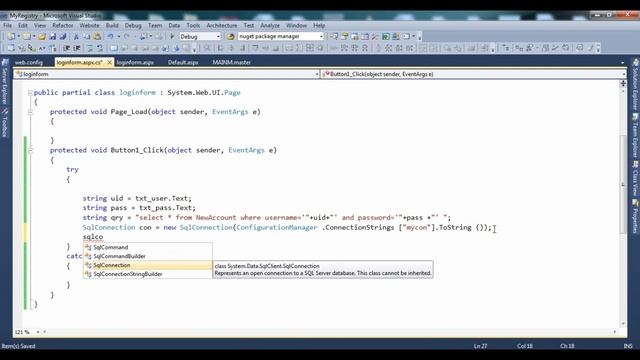Click decrease indent toolbar icon
The height and width of the screenshot is (360, 640).
[x=67, y=48]
